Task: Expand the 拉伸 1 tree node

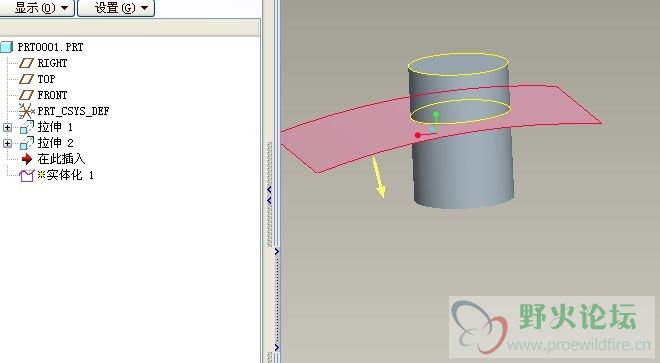Action: tap(7, 127)
